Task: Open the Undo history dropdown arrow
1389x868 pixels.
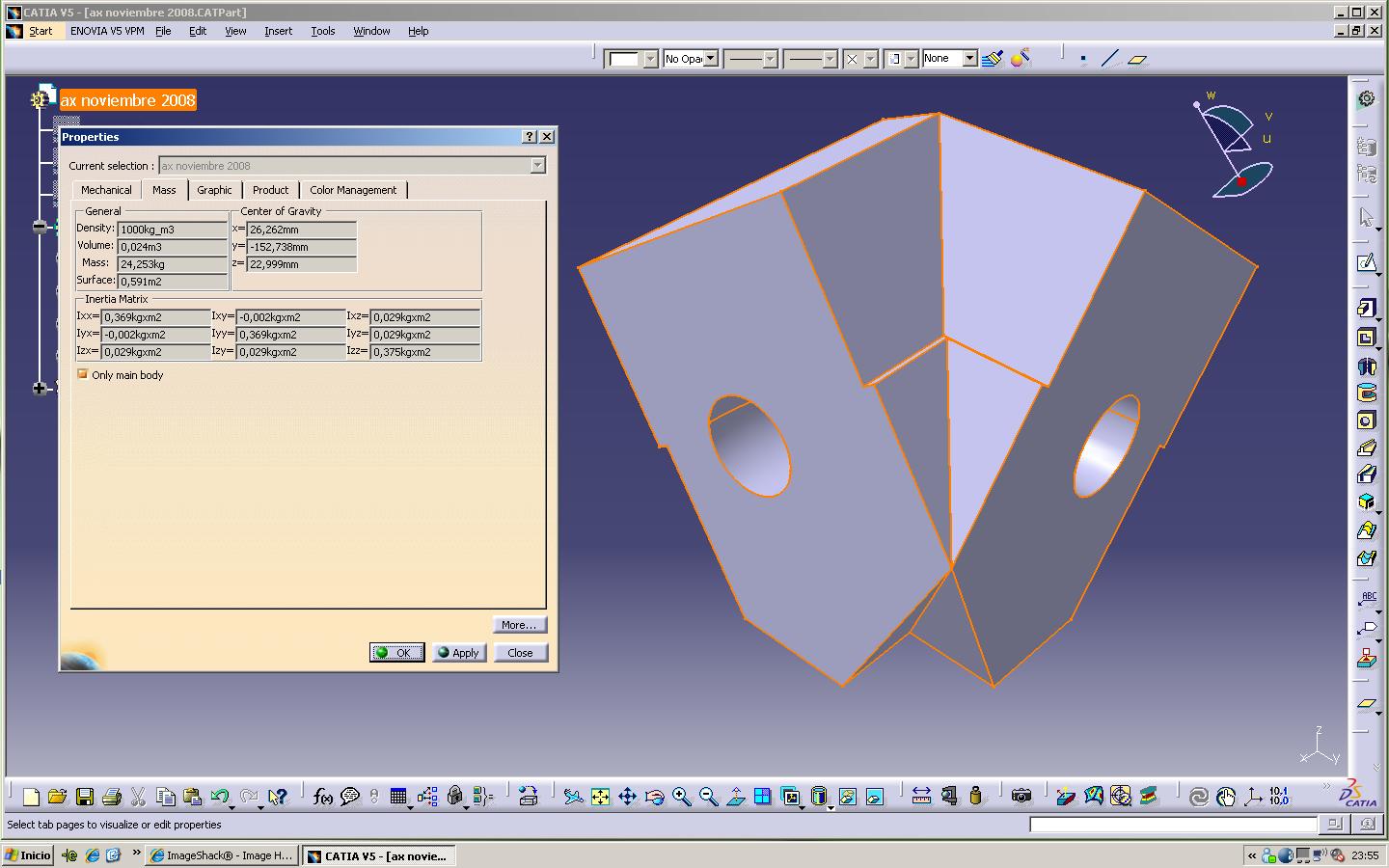Action: pyautogui.click(x=232, y=806)
